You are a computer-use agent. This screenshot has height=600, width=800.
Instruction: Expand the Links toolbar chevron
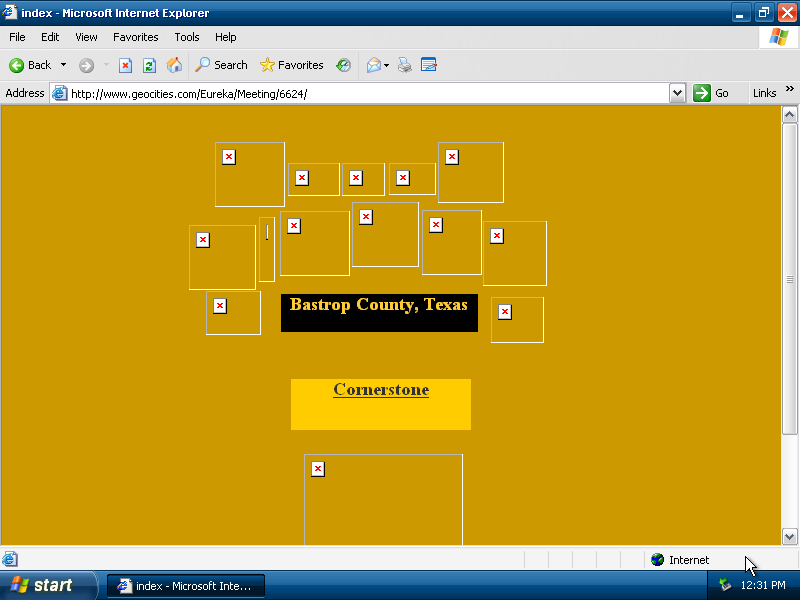pyautogui.click(x=790, y=89)
